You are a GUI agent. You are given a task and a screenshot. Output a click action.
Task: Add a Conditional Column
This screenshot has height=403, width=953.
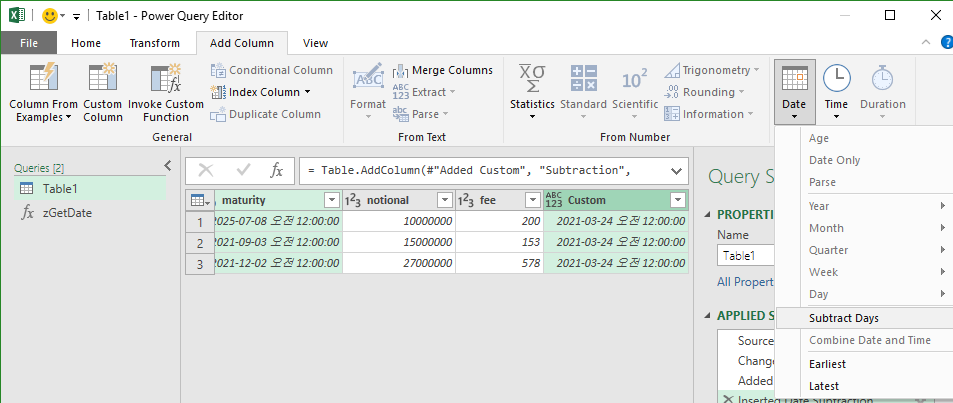tap(272, 71)
